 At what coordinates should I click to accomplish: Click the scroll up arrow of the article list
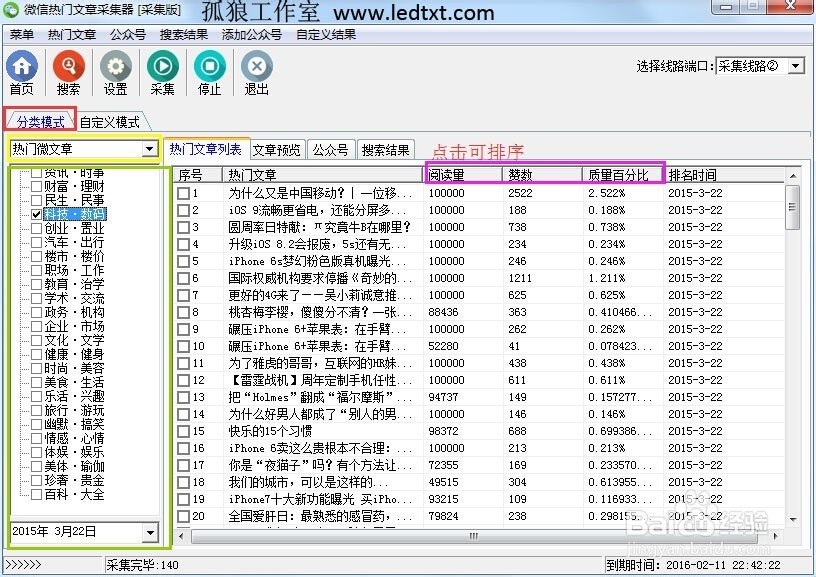tap(793, 176)
